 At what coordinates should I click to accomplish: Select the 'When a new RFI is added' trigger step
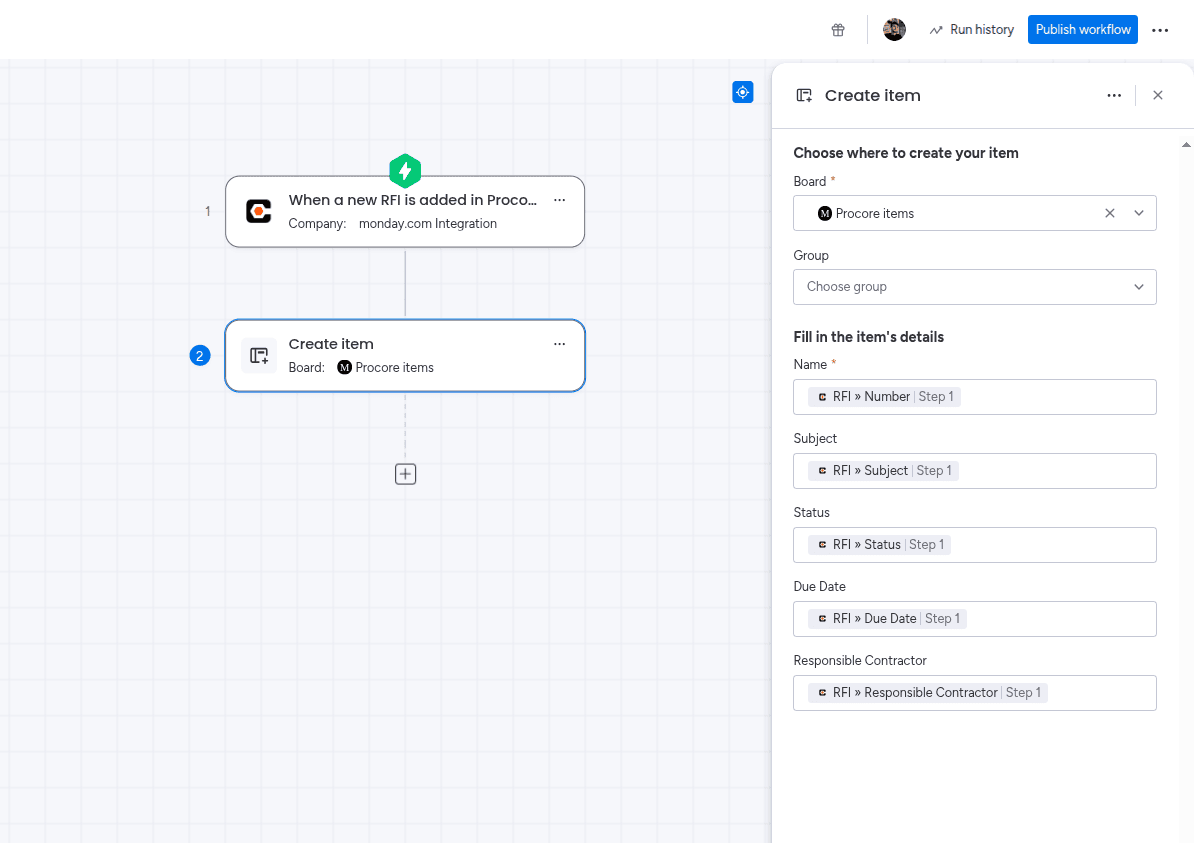coord(405,212)
